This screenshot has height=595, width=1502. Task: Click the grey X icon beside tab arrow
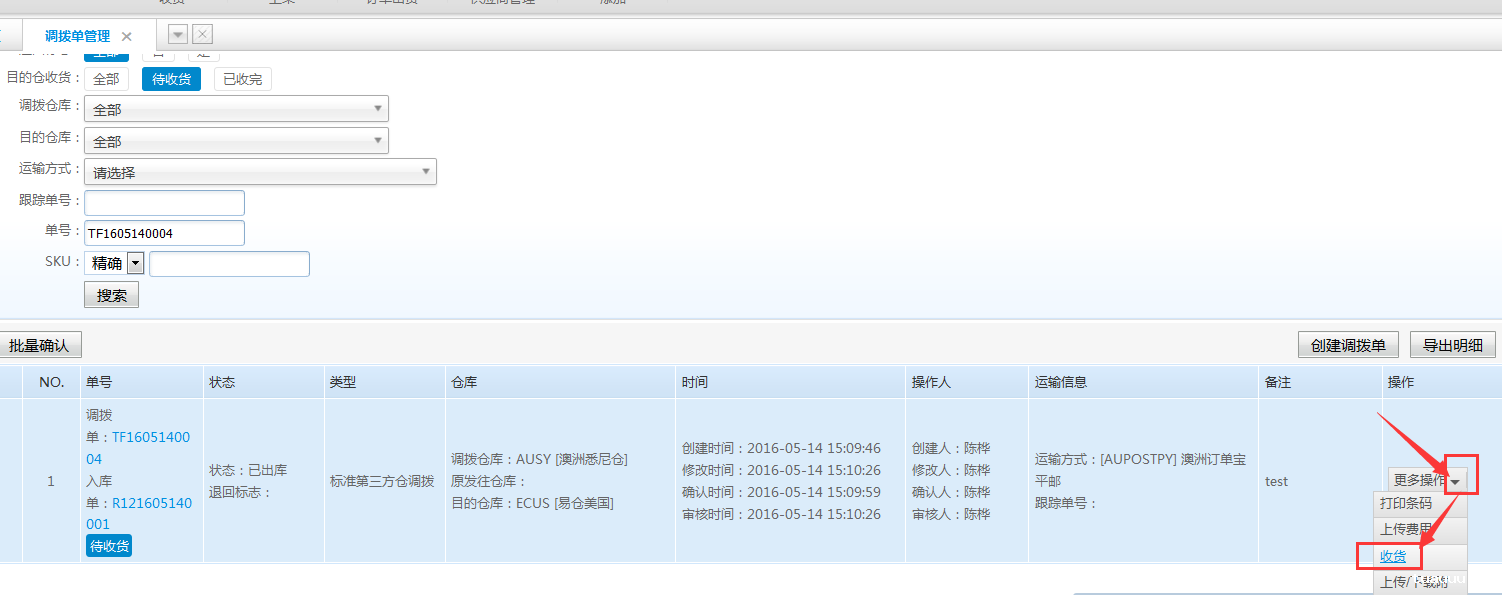pyautogui.click(x=202, y=33)
